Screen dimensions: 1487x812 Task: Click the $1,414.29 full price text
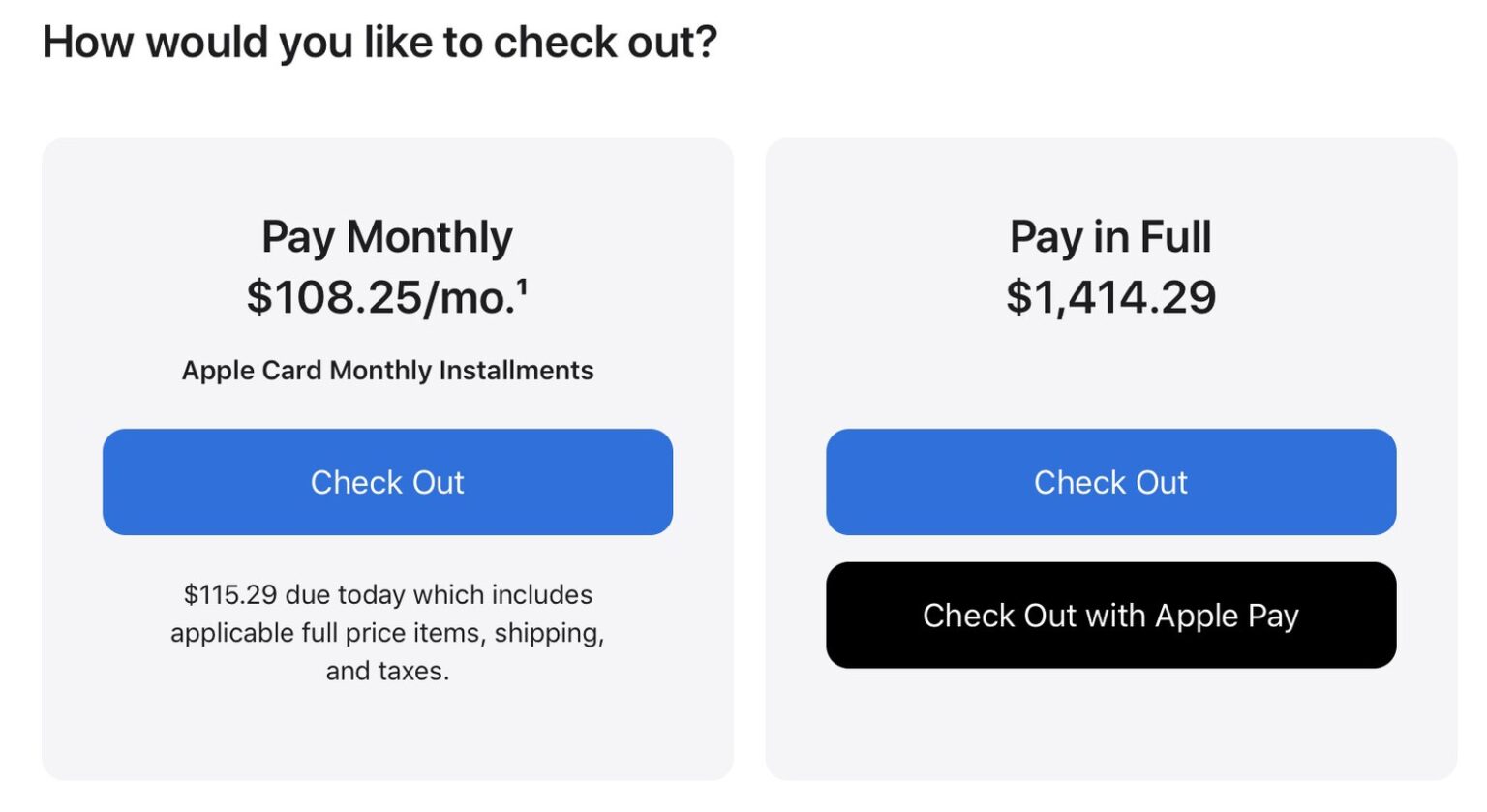click(x=1111, y=297)
